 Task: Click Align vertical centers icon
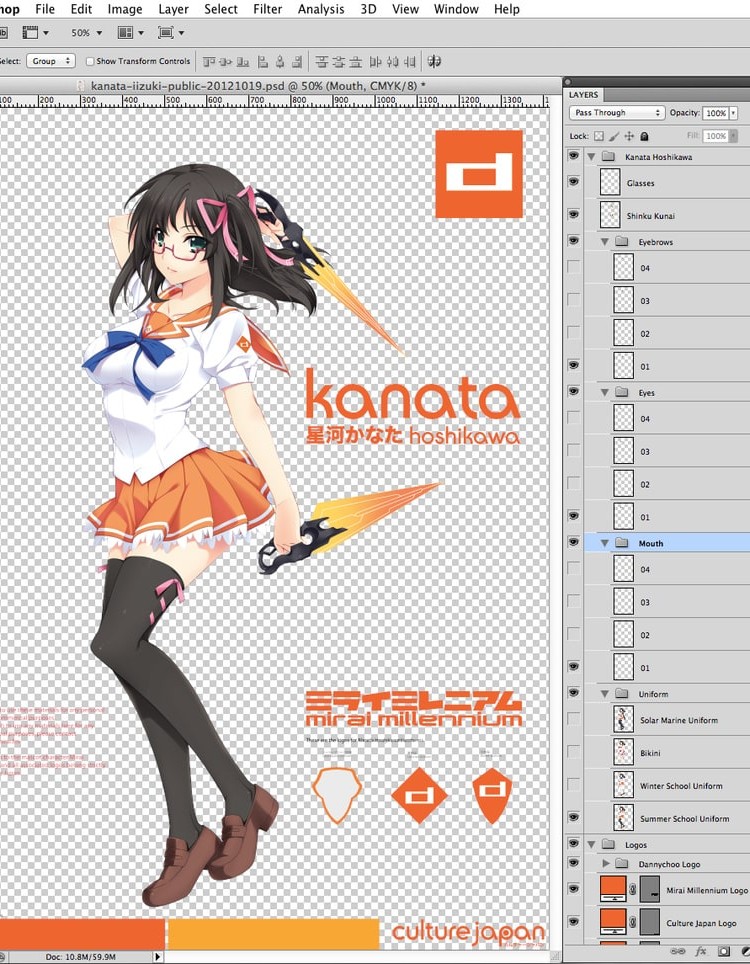click(226, 61)
